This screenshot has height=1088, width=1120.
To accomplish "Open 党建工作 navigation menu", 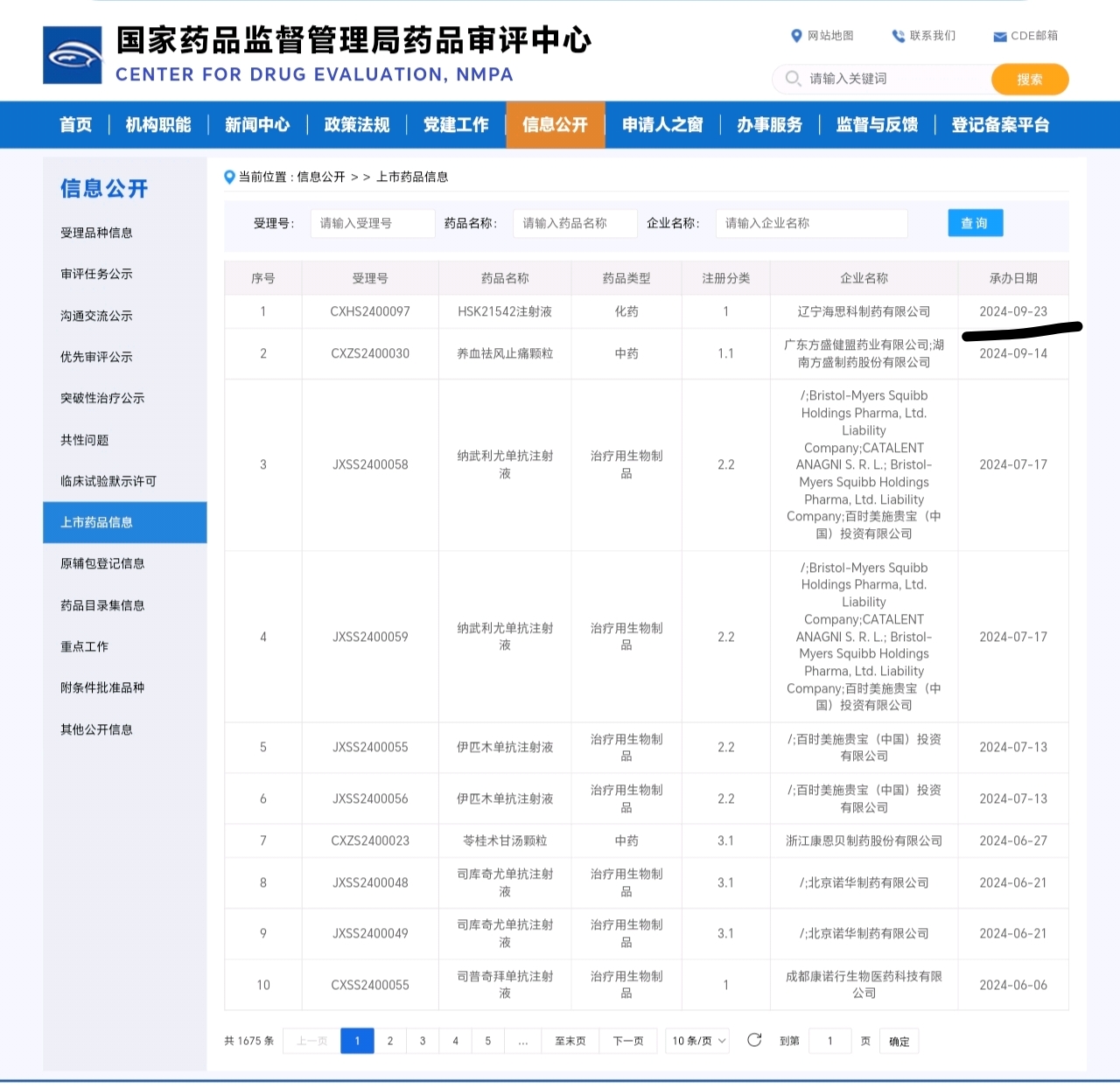I will (456, 125).
